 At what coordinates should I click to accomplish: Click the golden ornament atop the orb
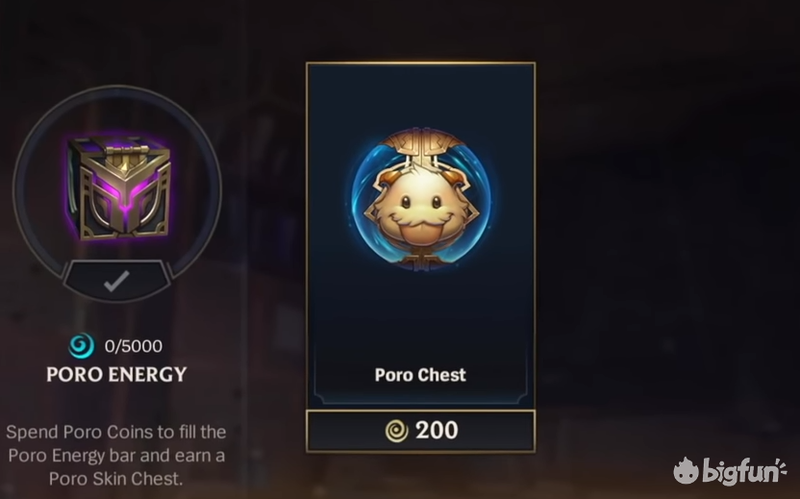(421, 144)
